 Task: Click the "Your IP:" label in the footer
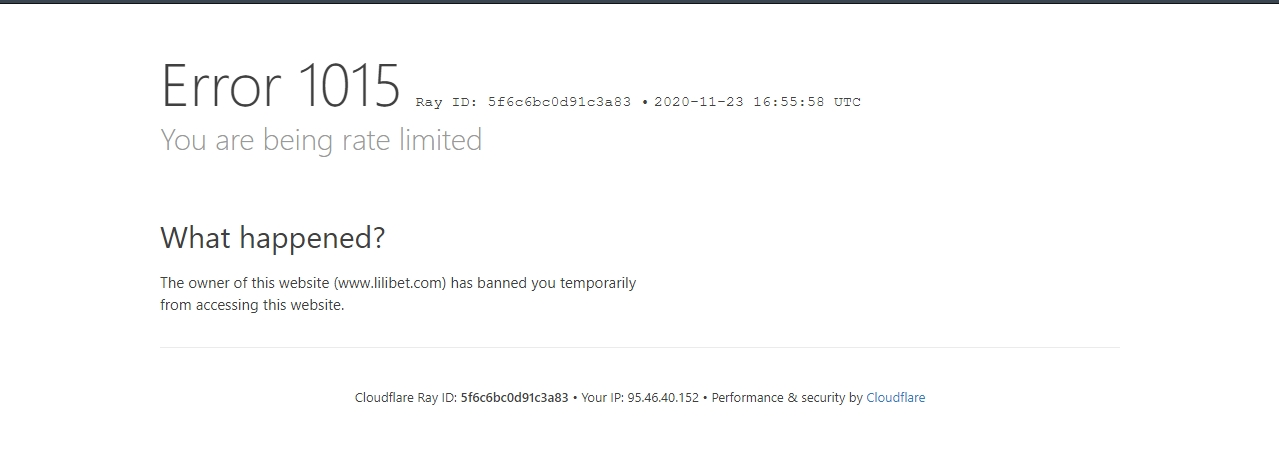[603, 398]
